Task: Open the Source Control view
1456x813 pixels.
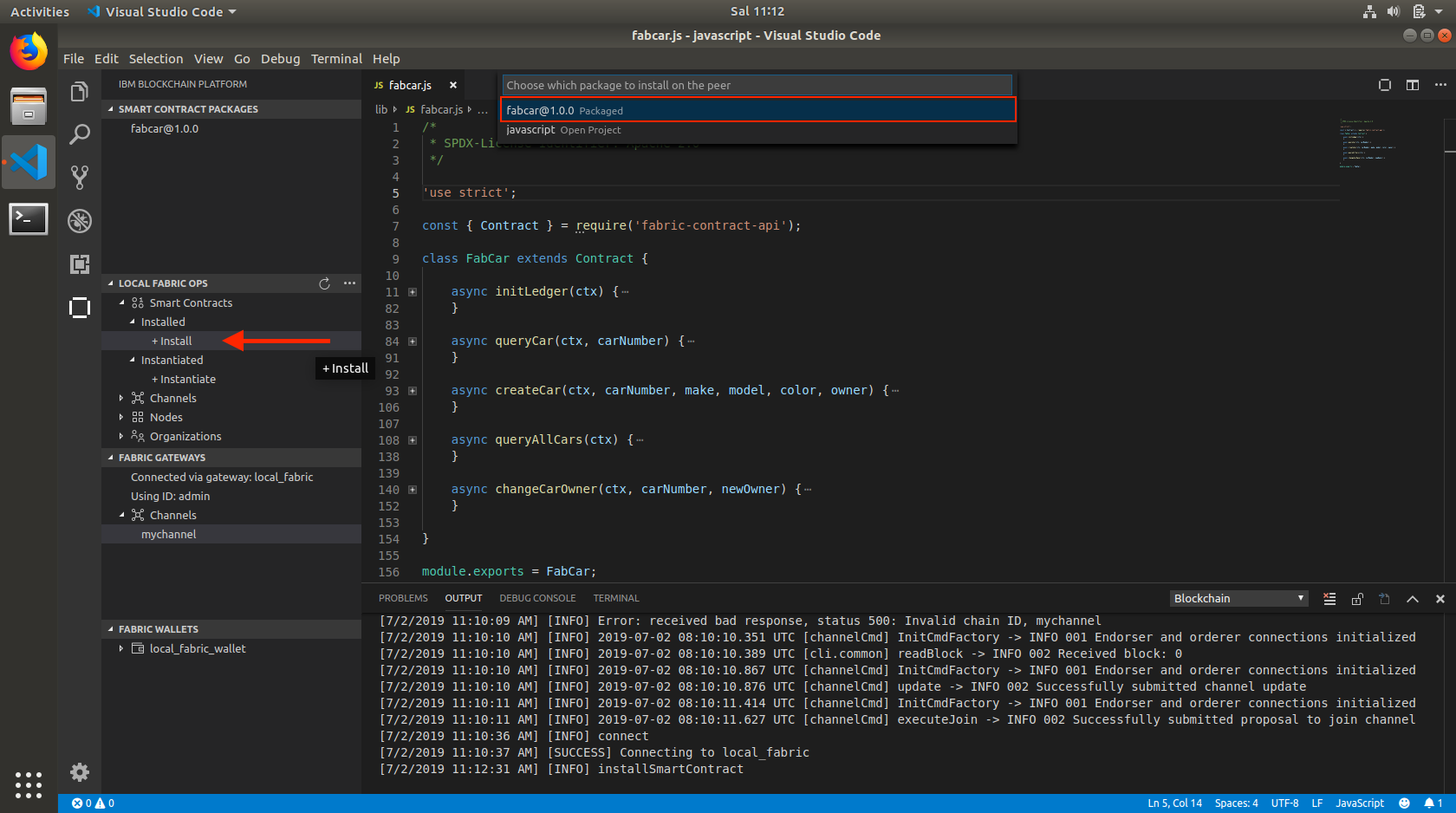Action: (x=80, y=178)
